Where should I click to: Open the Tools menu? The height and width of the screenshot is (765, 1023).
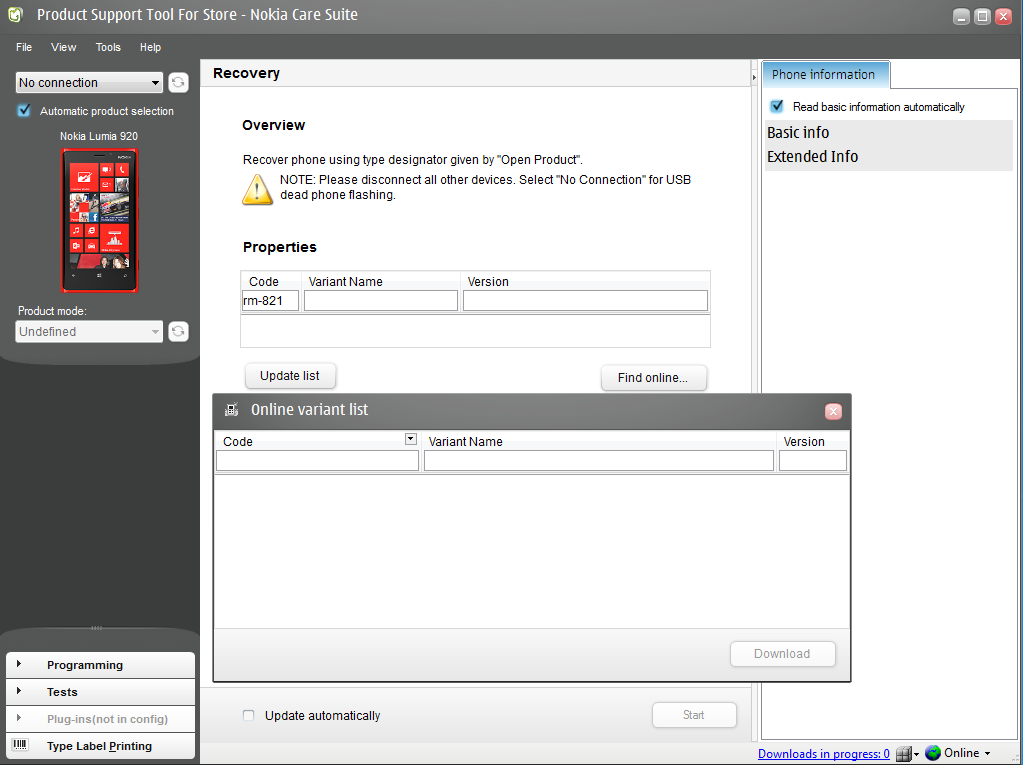(108, 47)
